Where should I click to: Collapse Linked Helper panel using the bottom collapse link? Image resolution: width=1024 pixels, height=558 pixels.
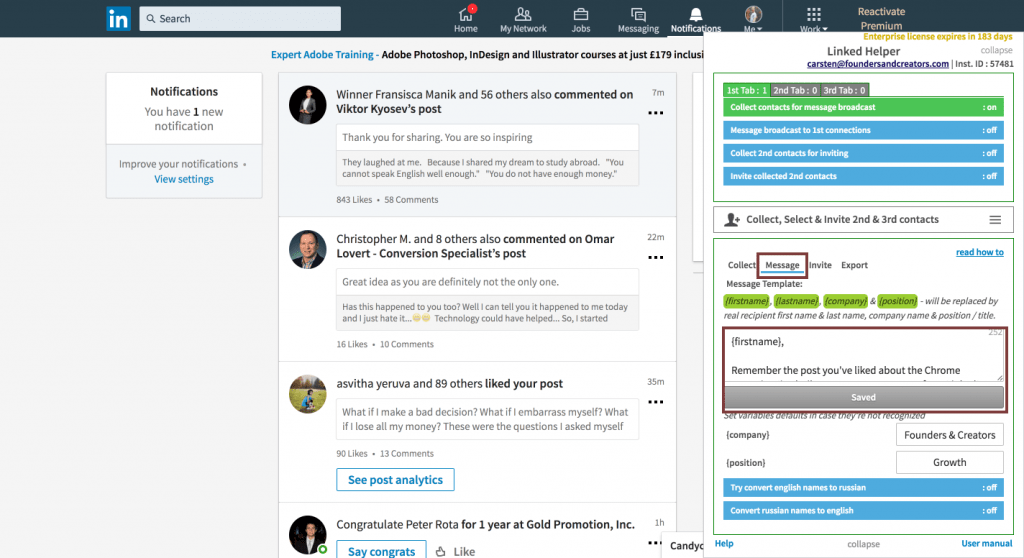click(x=863, y=544)
